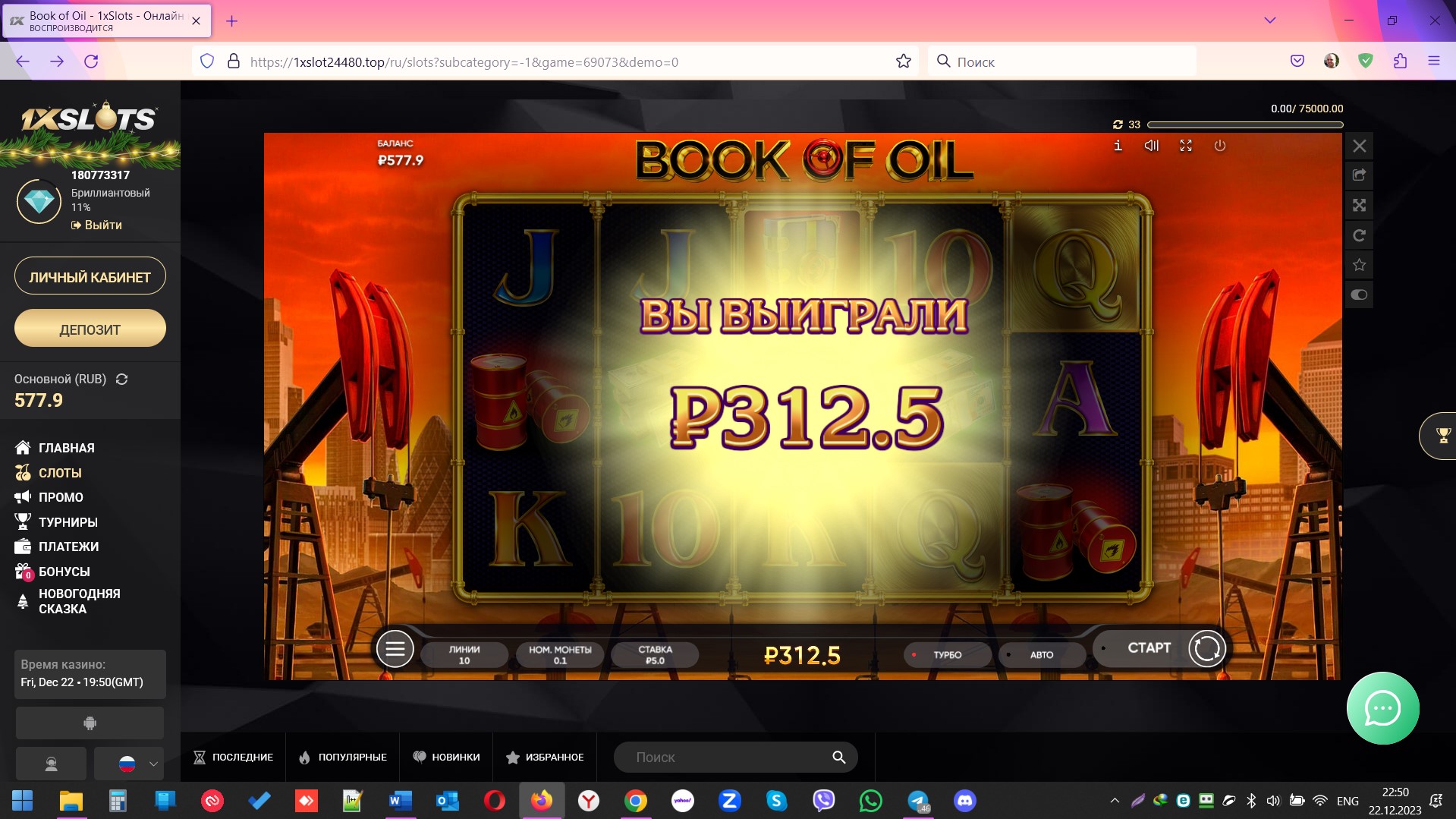Toggle TURBO mode
Viewport: 1456px width, 819px height.
(x=947, y=655)
